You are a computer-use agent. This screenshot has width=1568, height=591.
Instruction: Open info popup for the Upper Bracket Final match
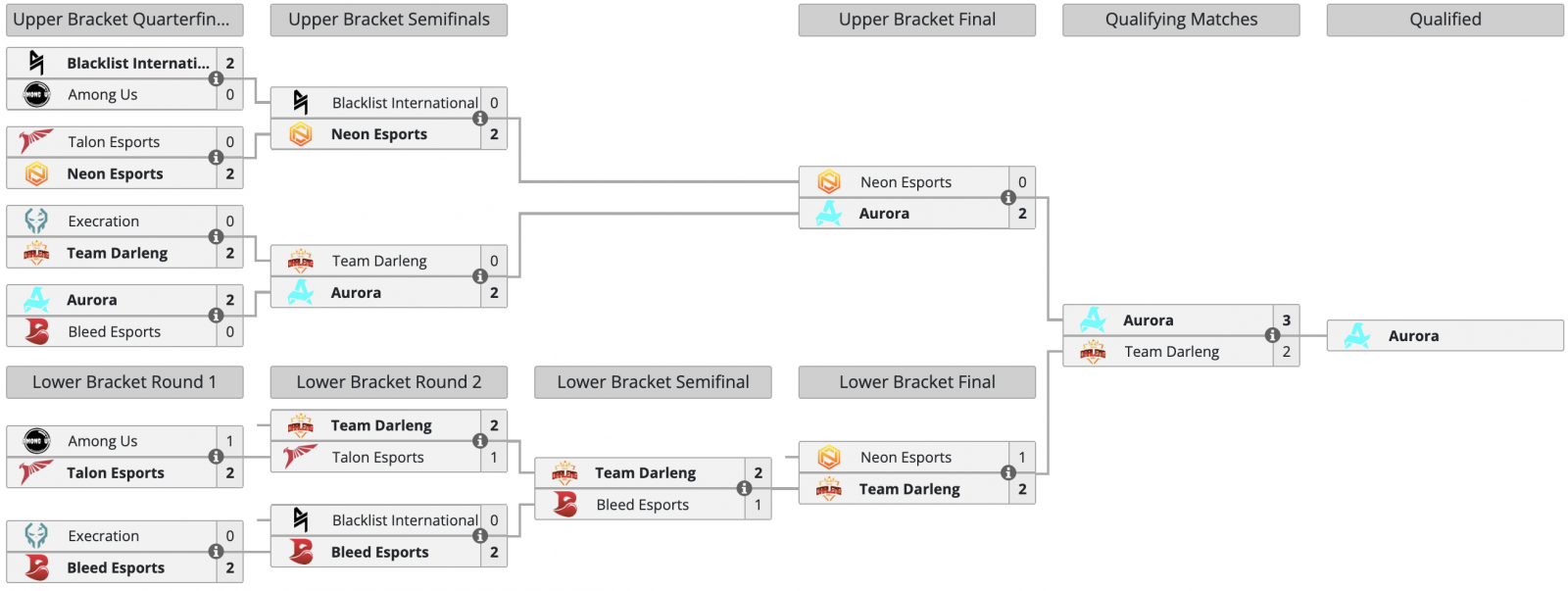click(1007, 198)
